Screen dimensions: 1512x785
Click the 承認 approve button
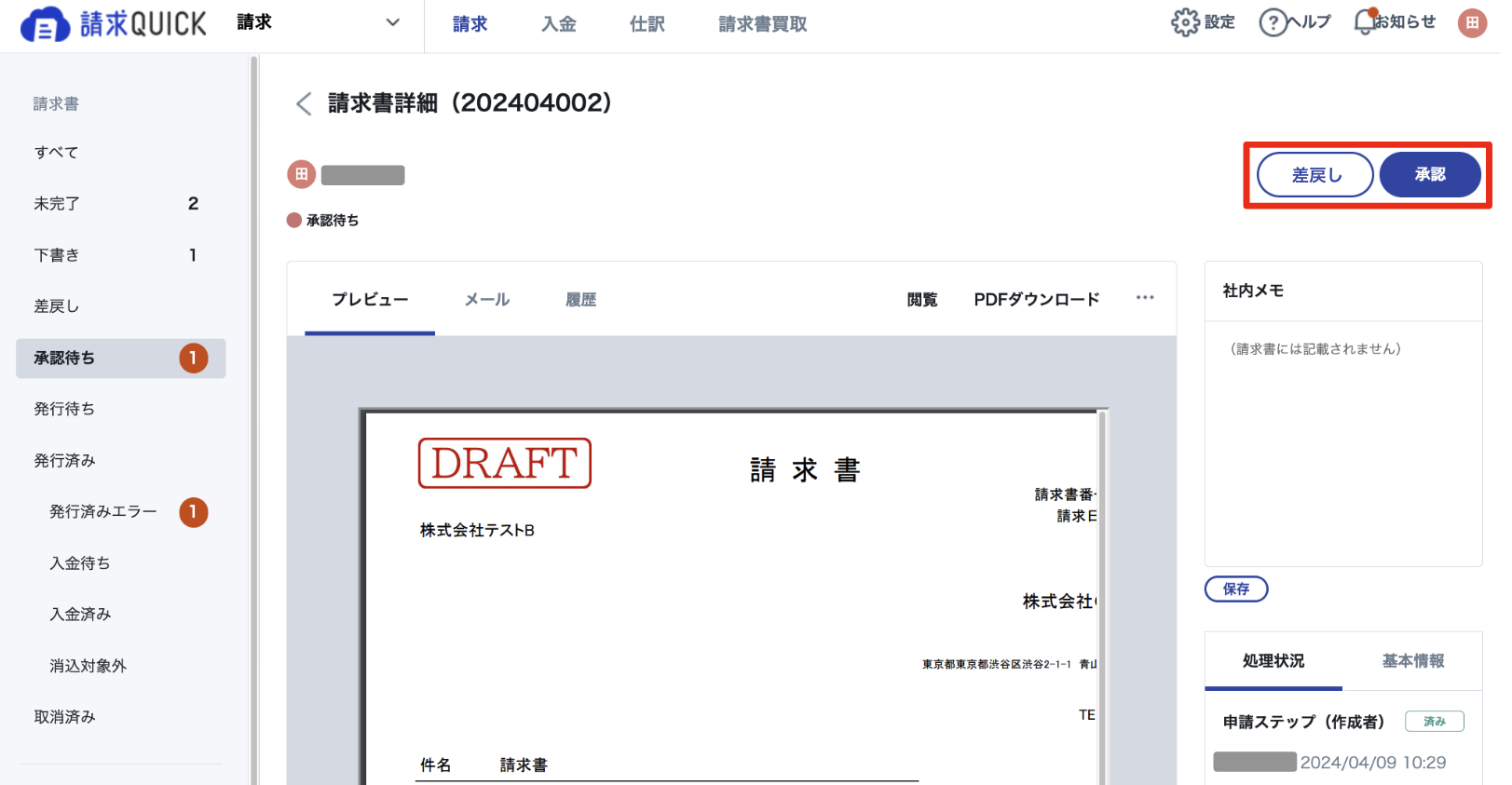[x=1430, y=175]
